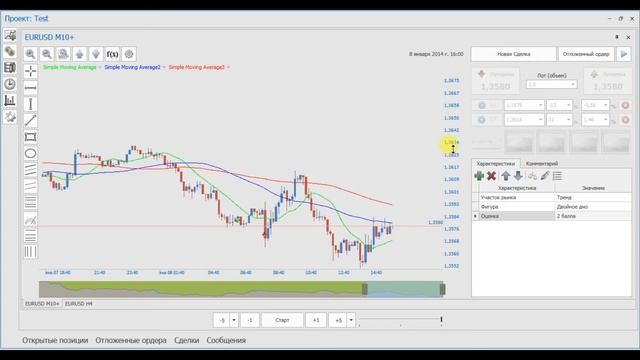The image size is (640, 360).
Task: Click the blue play arrow button
Action: pyautogui.click(x=624, y=54)
